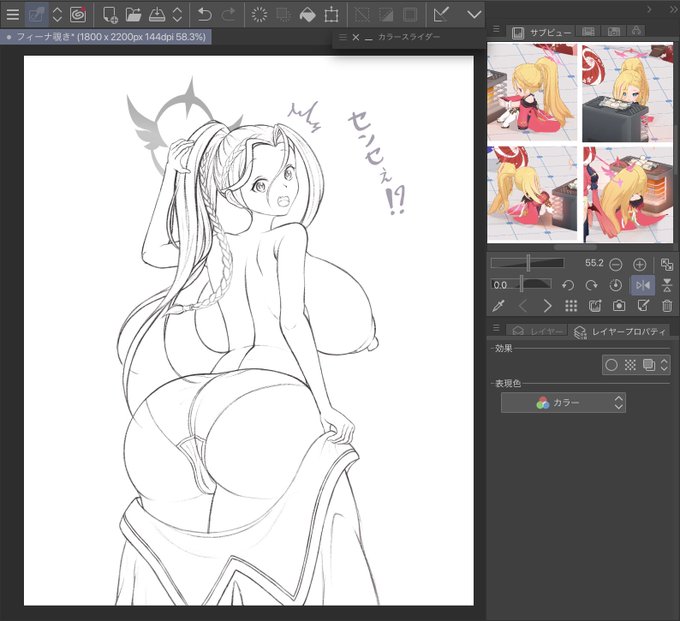Zoom out the Sub View image

(x=615, y=264)
